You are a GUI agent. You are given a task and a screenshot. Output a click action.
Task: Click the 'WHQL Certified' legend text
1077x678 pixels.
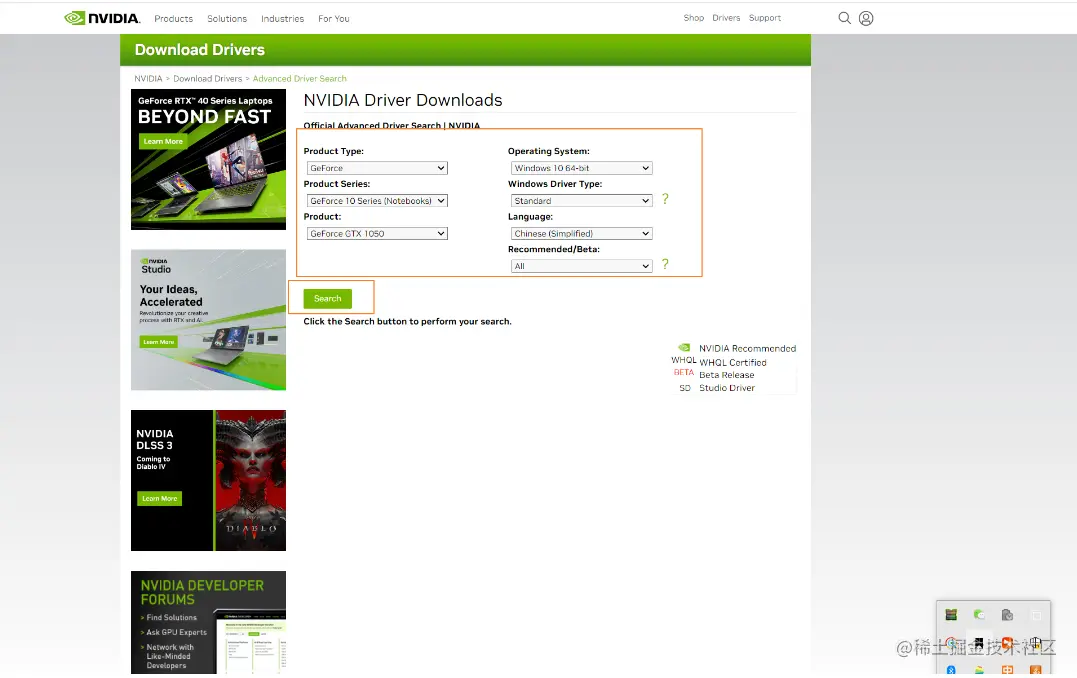click(x=733, y=363)
